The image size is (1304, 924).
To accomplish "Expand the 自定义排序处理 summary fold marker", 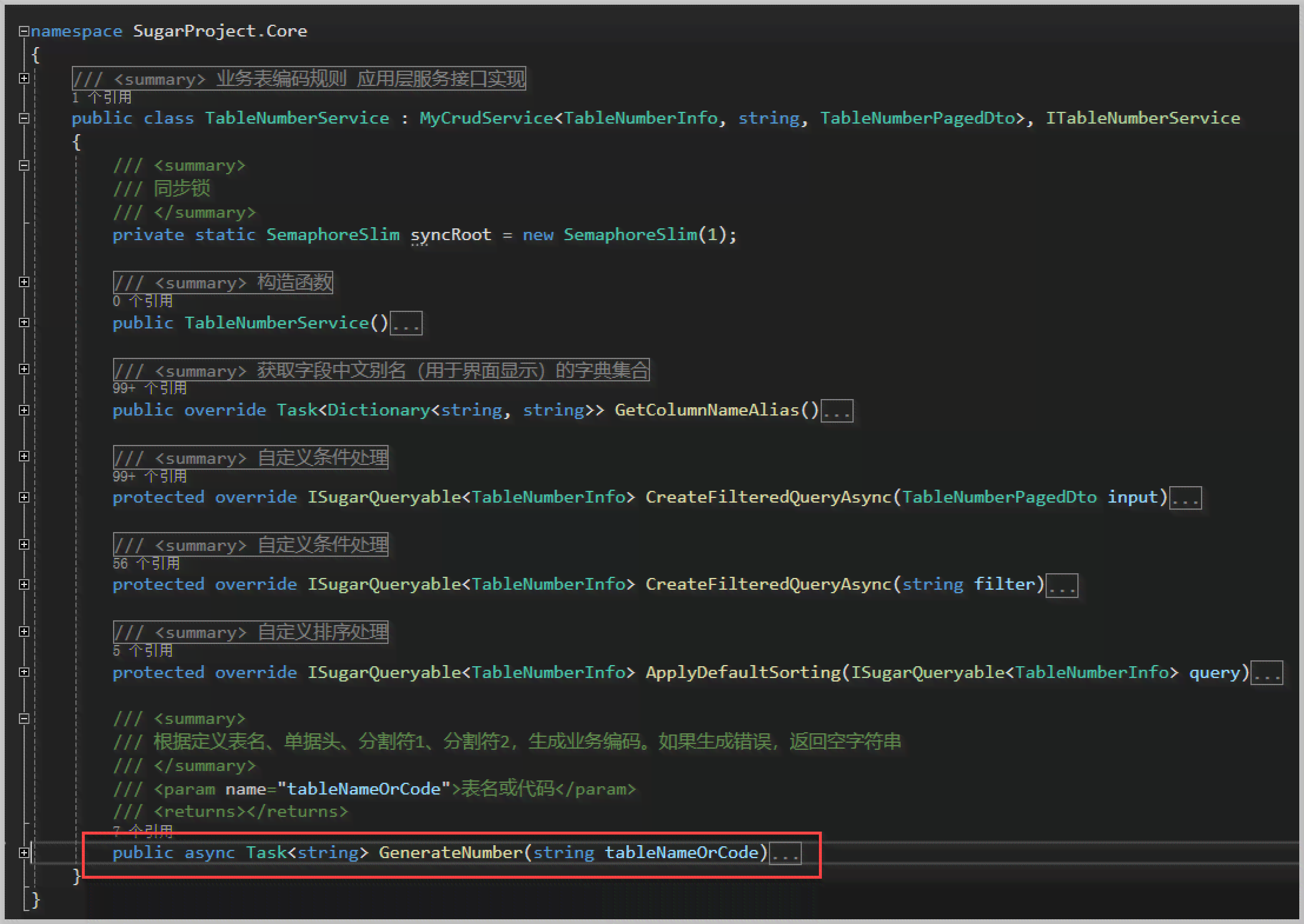I will (24, 631).
